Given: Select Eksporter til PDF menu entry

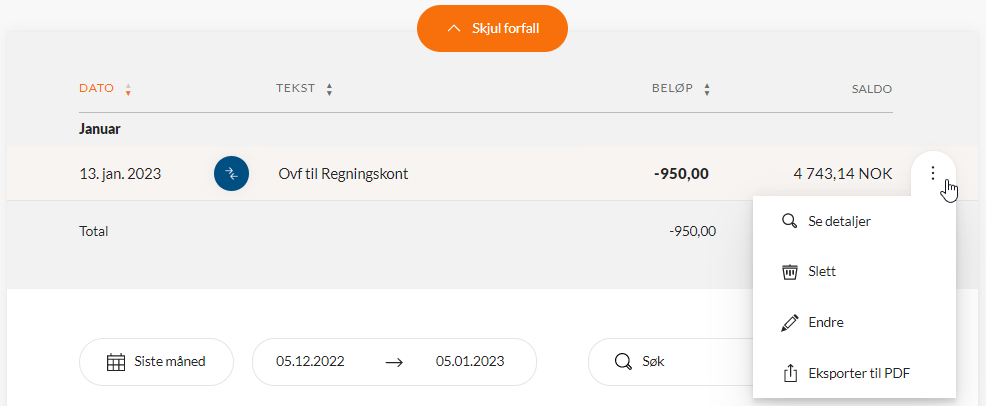Looking at the screenshot, I should [859, 374].
